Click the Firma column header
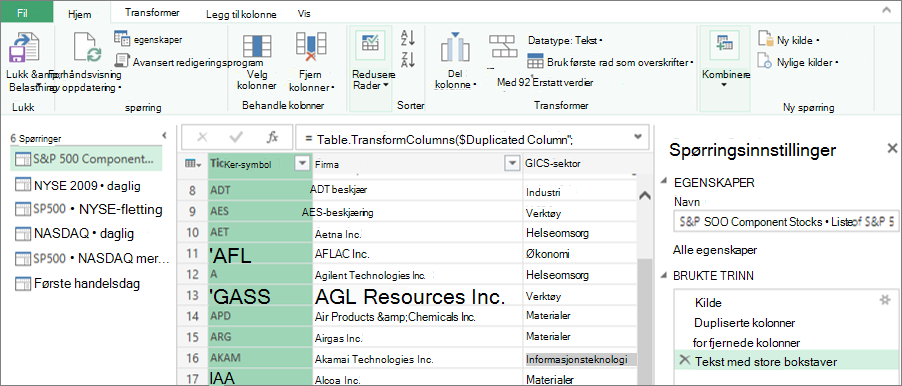The width and height of the screenshot is (902, 386). point(417,164)
